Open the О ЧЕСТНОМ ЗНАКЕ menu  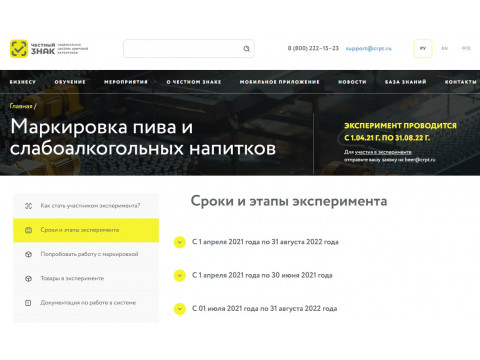pyautogui.click(x=194, y=82)
